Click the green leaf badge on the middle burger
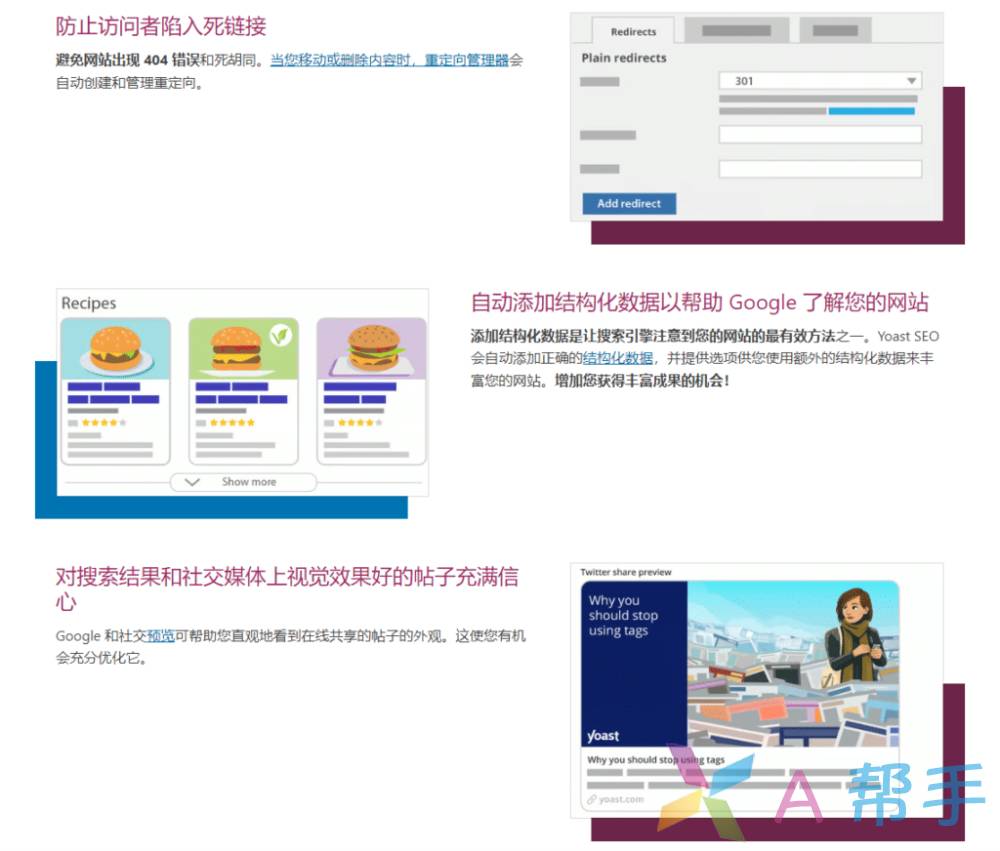 pyautogui.click(x=280, y=336)
